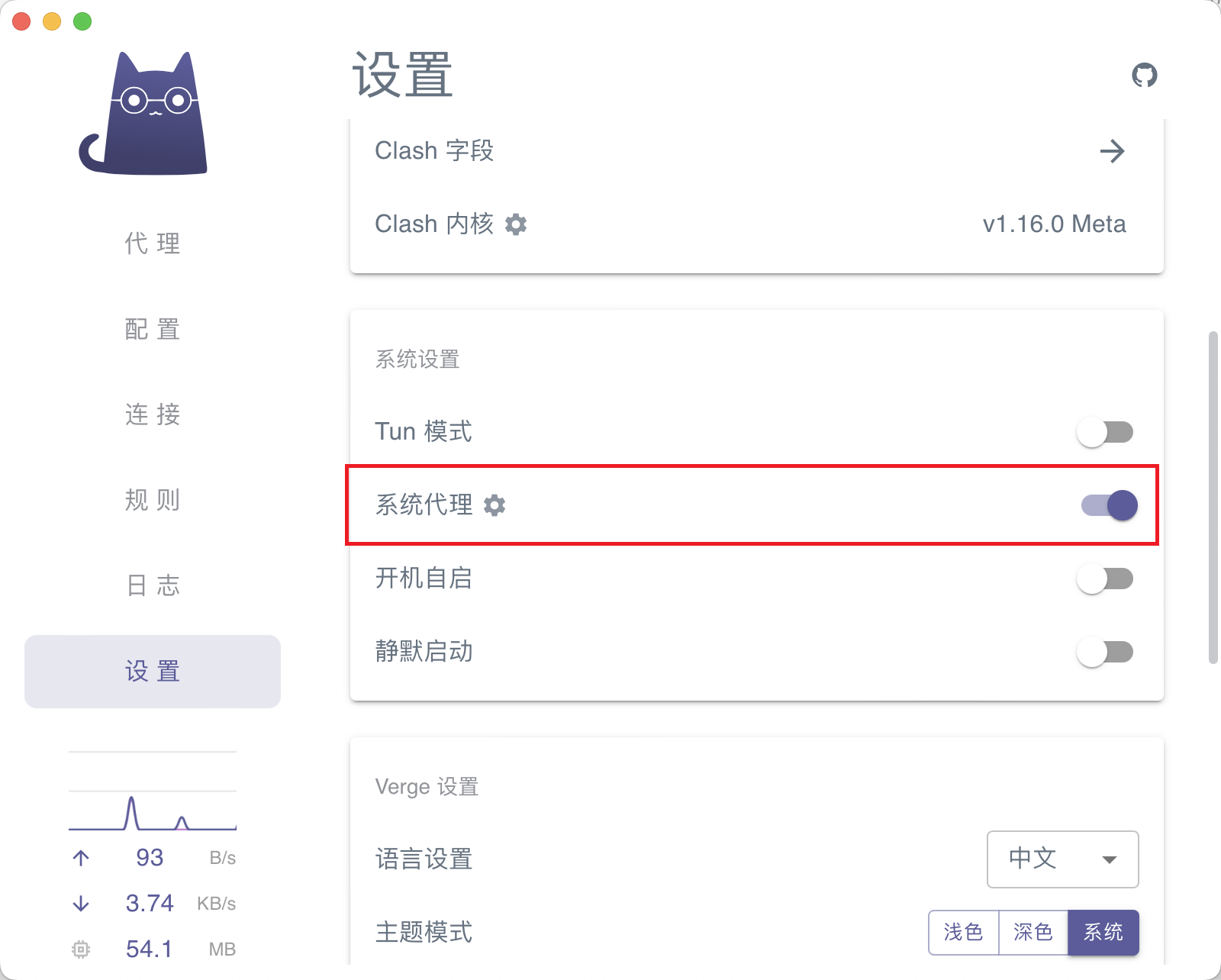Open the 语言设置 dropdown showing 中文
The image size is (1221, 980).
click(1063, 859)
